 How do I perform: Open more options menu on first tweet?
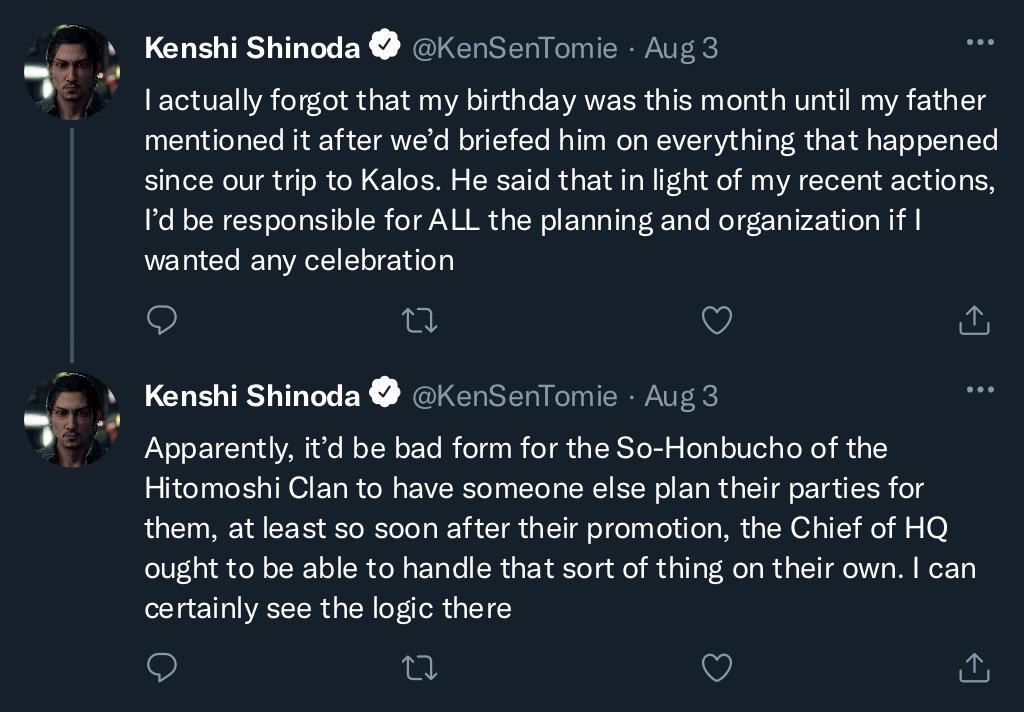tap(979, 44)
